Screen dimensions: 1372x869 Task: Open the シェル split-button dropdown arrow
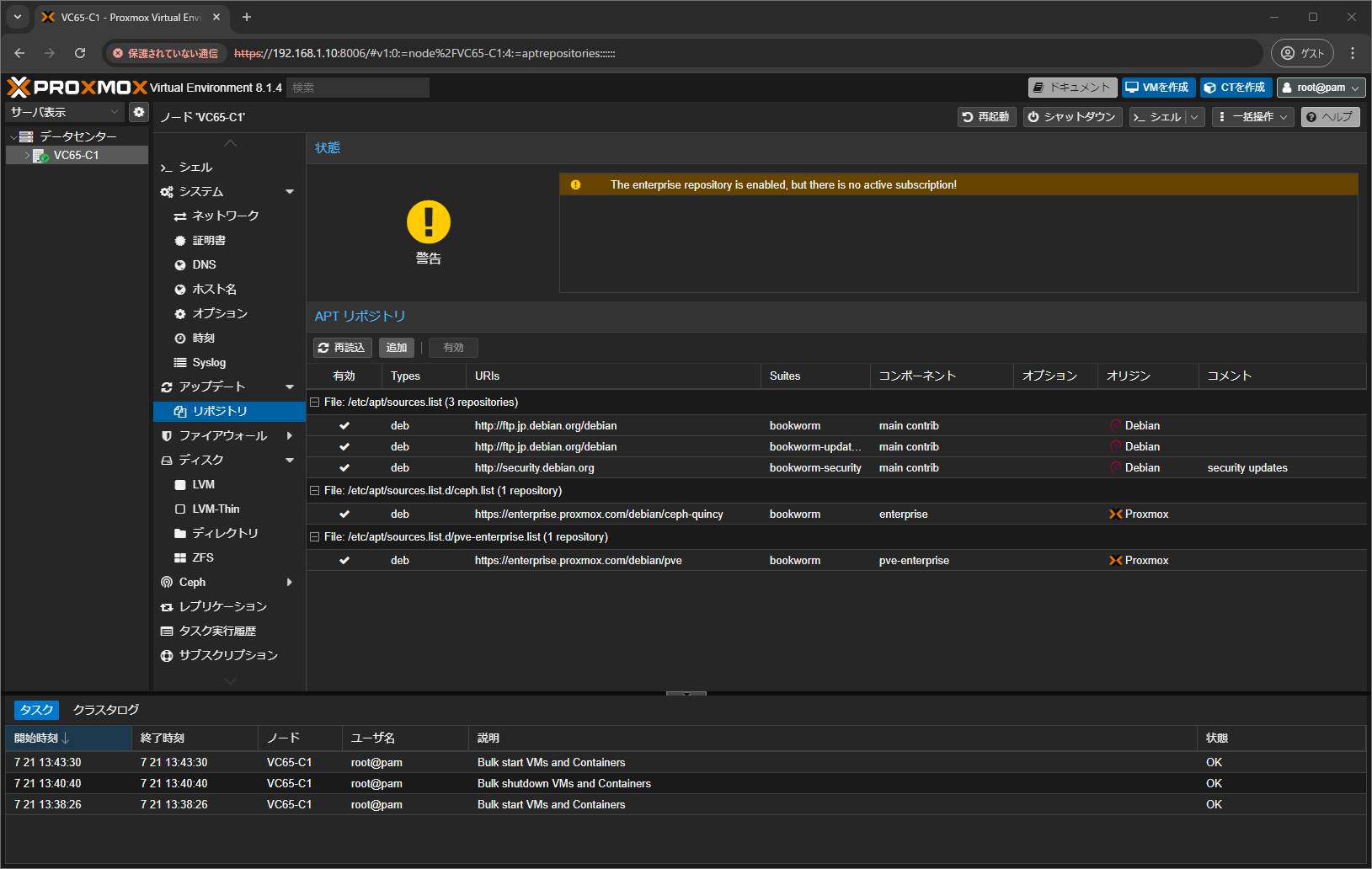click(x=1195, y=117)
